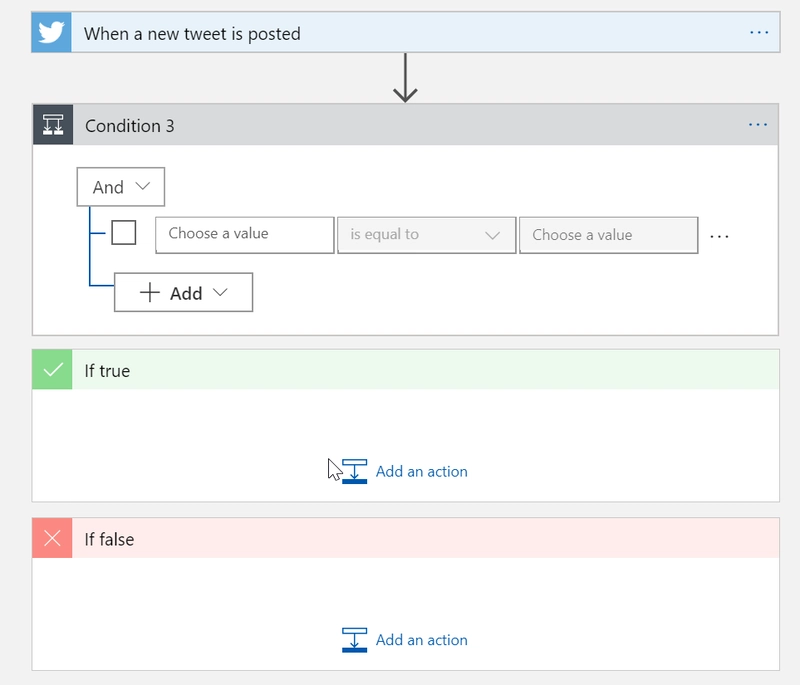Click the left 'Choose a value' field
This screenshot has width=800, height=685.
pos(244,234)
